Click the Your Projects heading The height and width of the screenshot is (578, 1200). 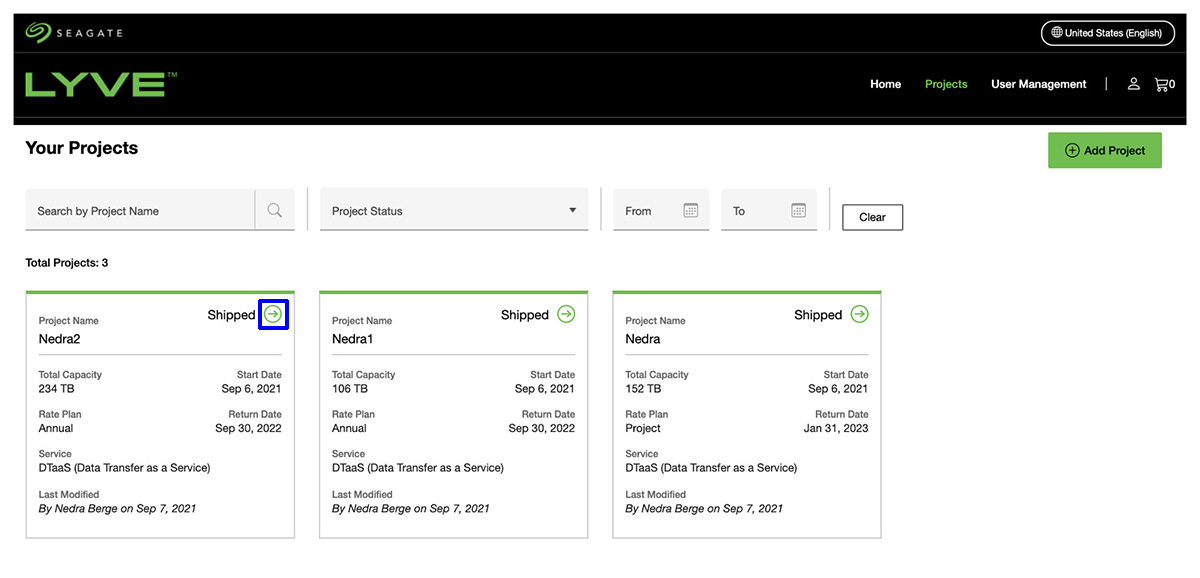tap(82, 148)
